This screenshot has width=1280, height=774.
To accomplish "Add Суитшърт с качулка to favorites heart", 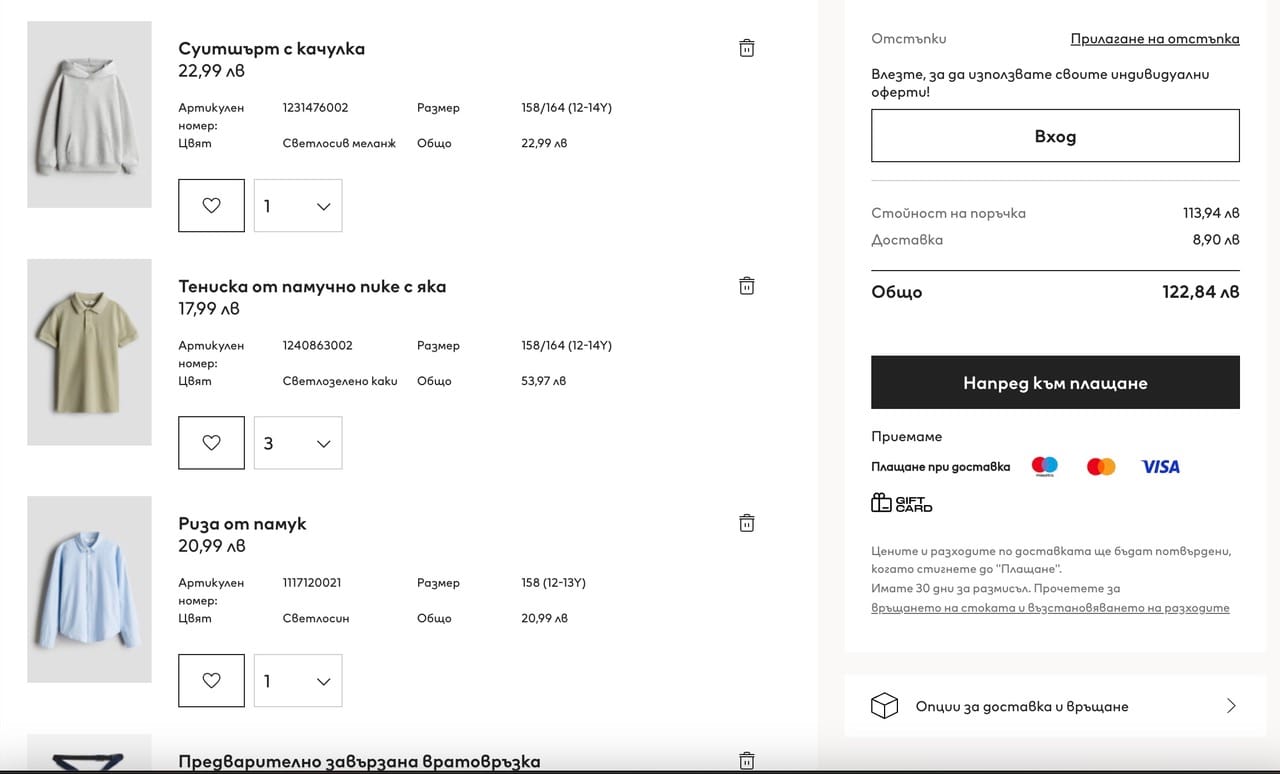I will click(x=211, y=205).
